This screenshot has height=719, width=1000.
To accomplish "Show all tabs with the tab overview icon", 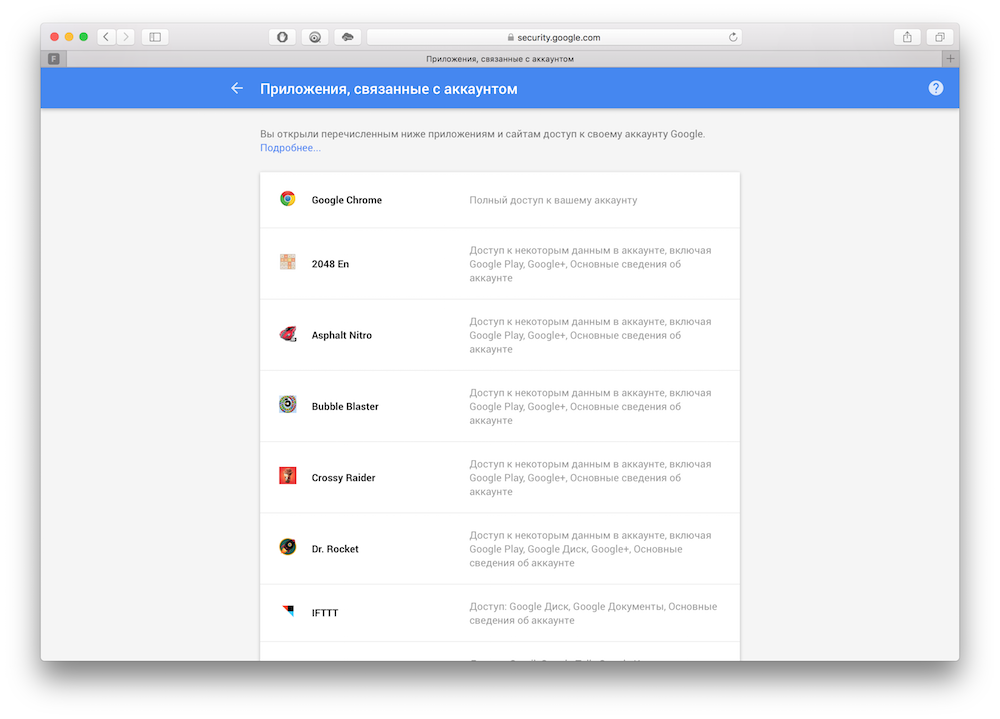I will tap(939, 37).
